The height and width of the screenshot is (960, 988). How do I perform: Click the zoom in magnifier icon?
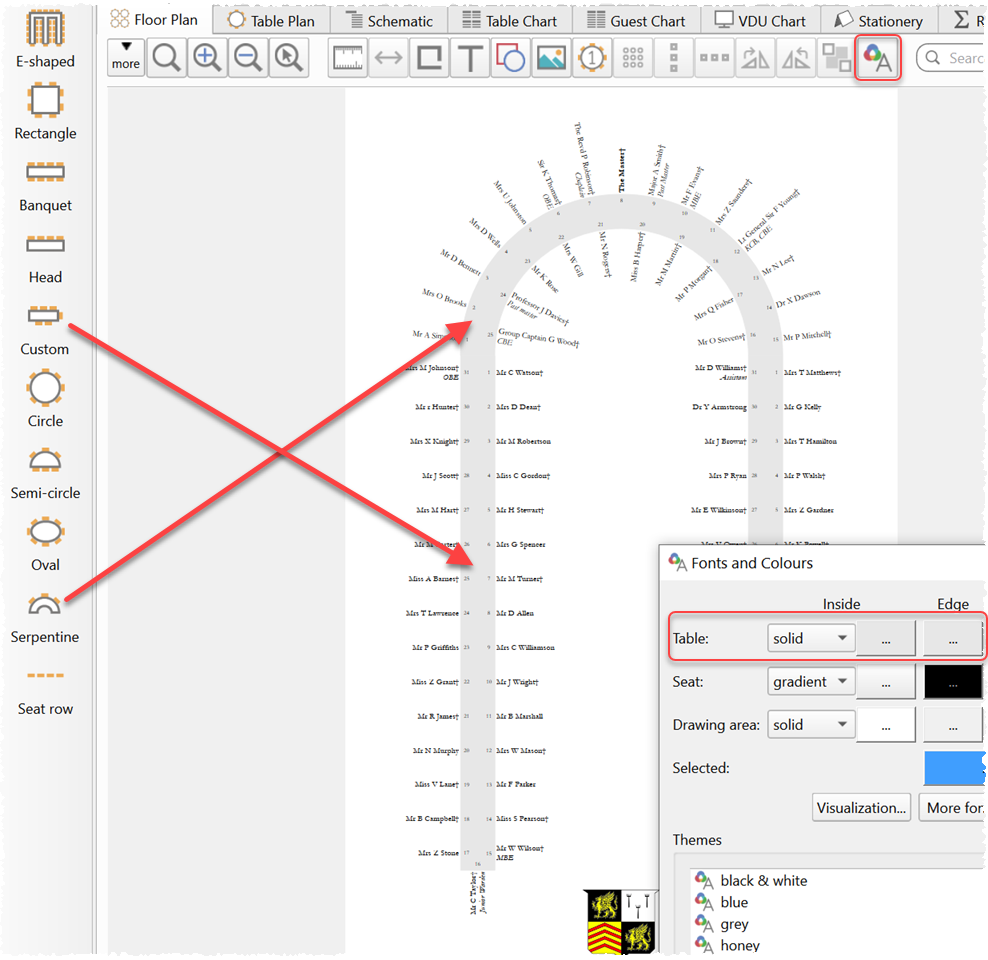pyautogui.click(x=207, y=59)
